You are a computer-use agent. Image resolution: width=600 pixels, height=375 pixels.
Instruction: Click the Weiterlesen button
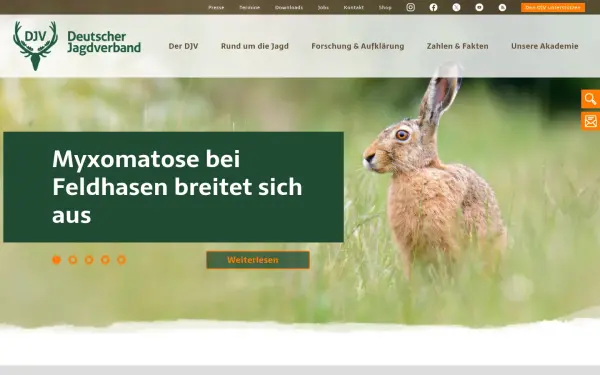pyautogui.click(x=258, y=260)
